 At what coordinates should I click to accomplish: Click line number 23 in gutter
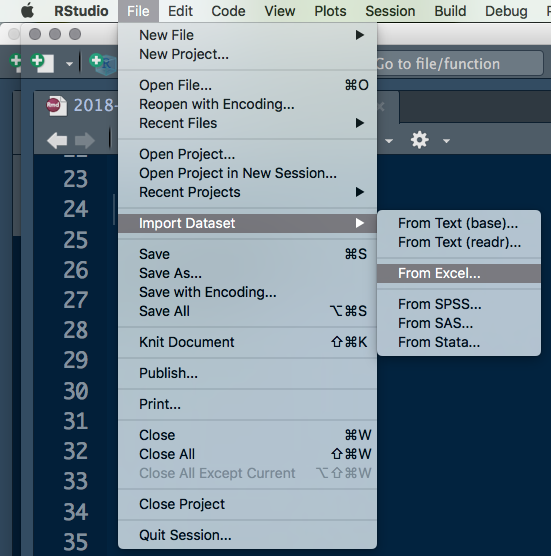tap(76, 179)
